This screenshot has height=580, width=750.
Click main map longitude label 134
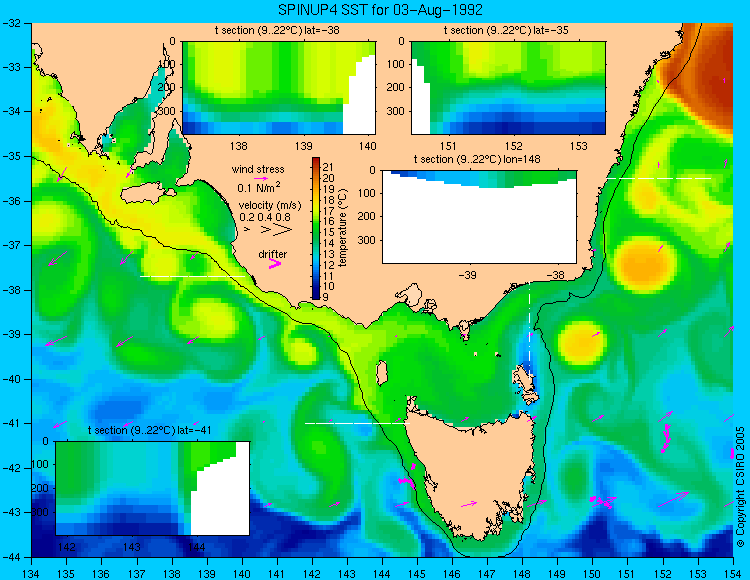coord(32,574)
